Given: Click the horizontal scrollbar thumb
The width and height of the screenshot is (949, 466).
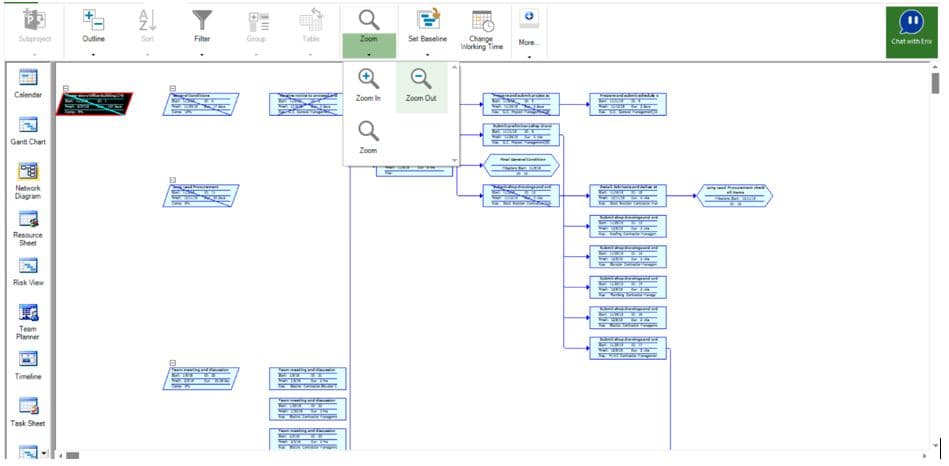Looking at the screenshot, I should tap(73, 455).
